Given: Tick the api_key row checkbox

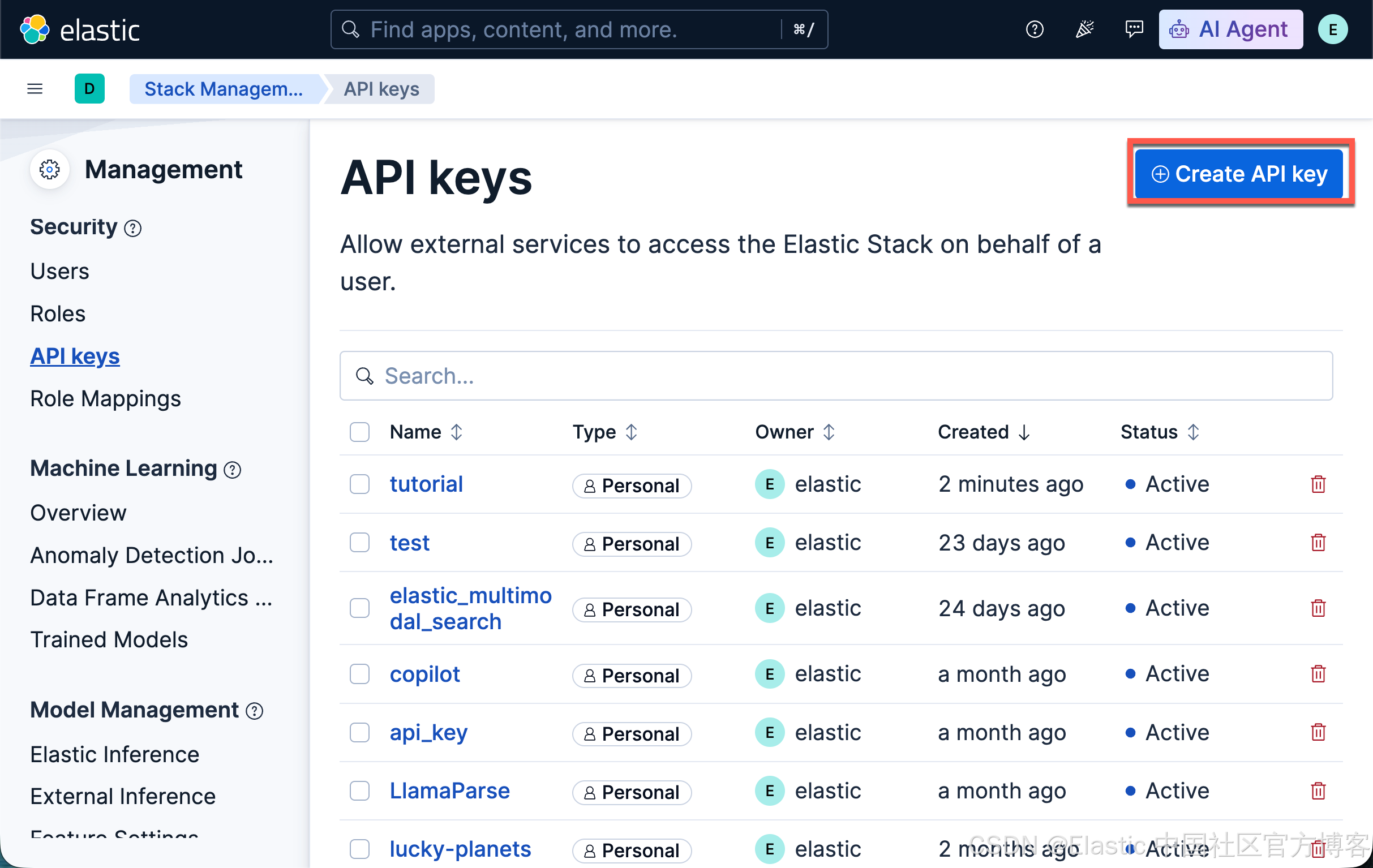Looking at the screenshot, I should [359, 732].
